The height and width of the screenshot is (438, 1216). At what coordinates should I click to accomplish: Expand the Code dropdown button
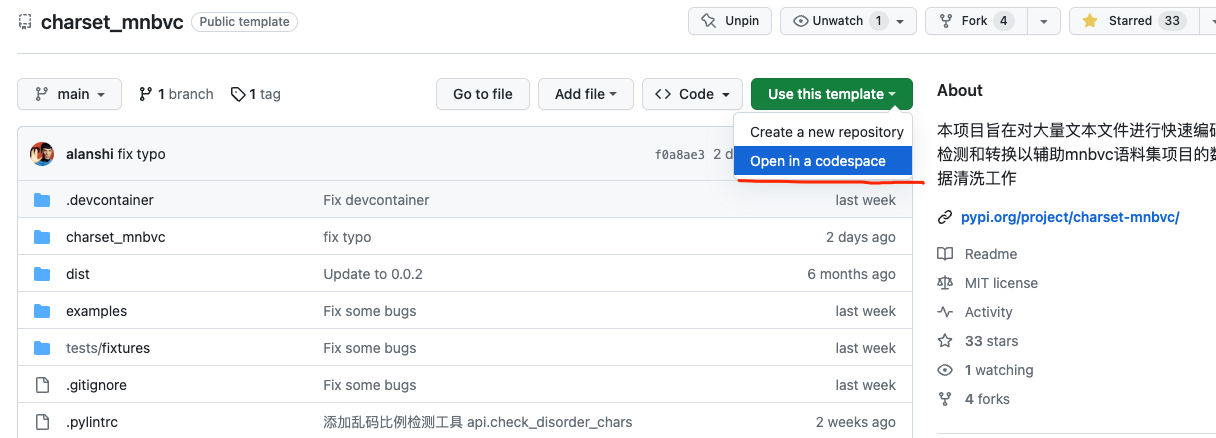(692, 94)
